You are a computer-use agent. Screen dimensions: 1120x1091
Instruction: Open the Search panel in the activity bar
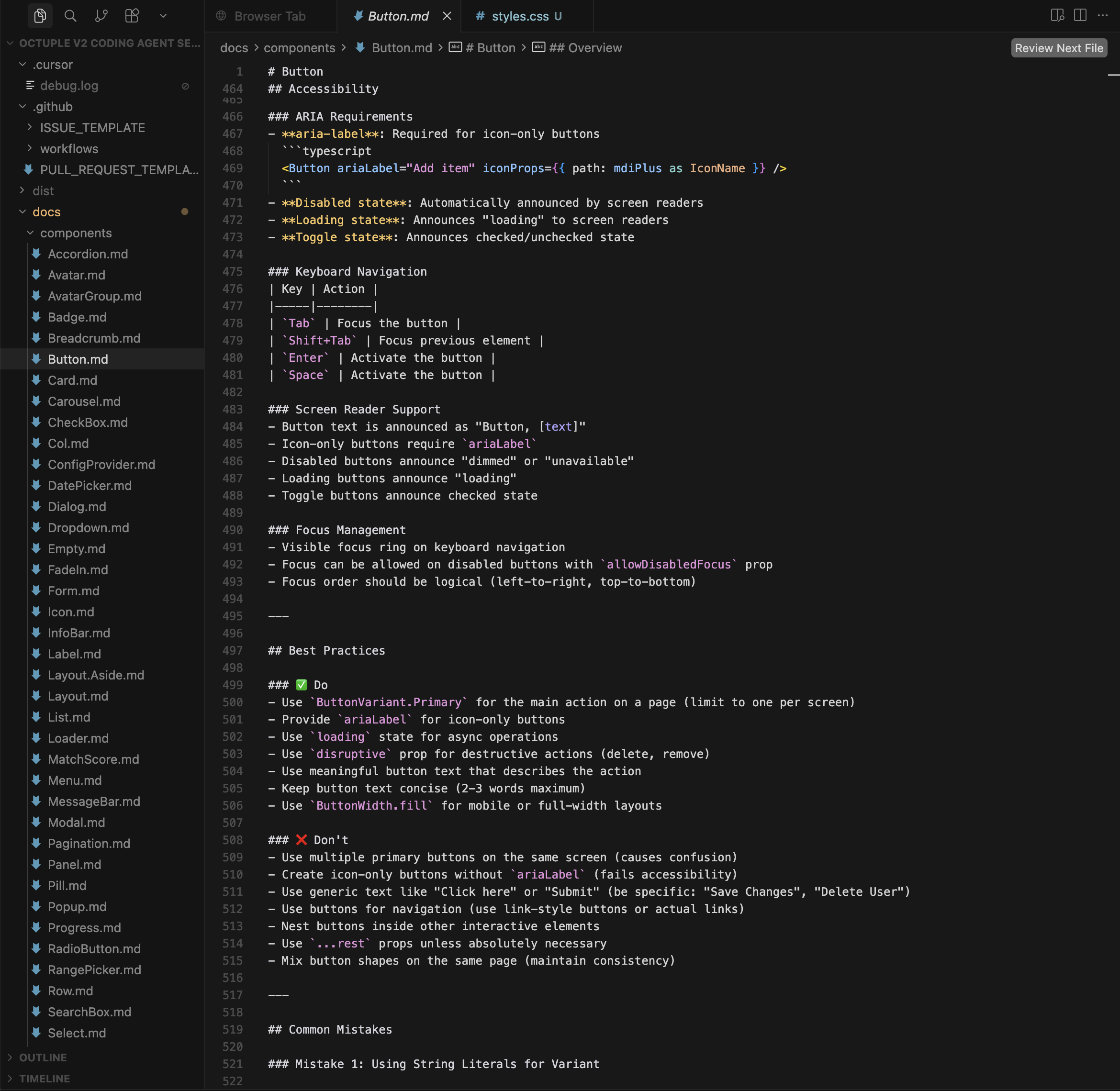tap(70, 15)
